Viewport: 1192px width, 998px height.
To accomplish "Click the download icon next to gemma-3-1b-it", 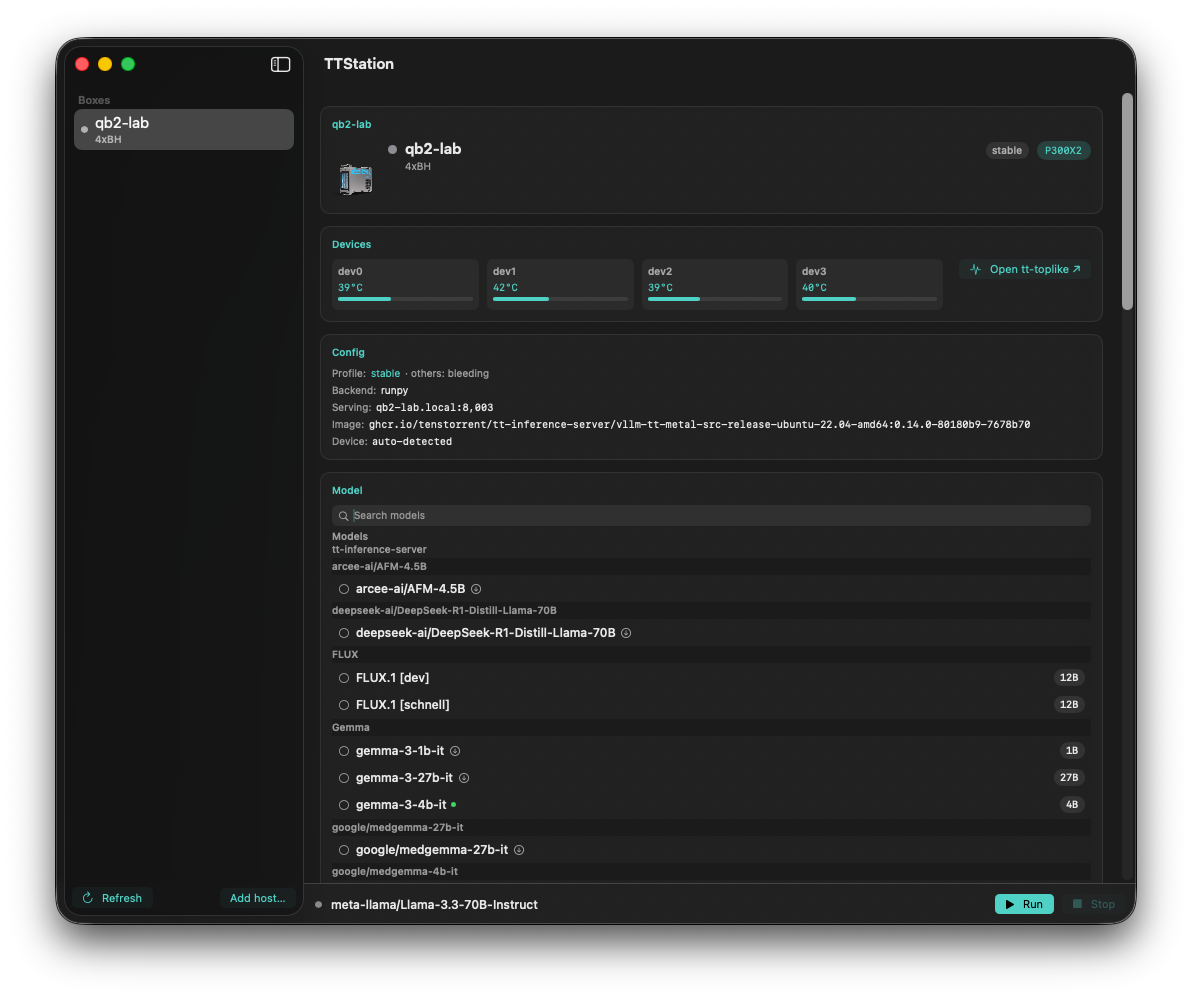I will [455, 751].
